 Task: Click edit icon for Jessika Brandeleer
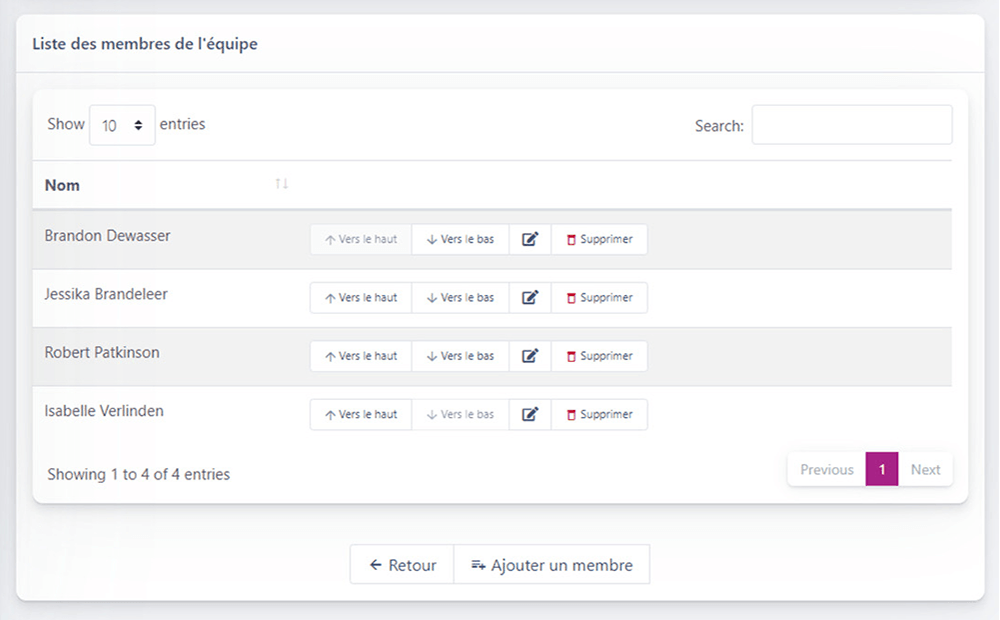point(530,297)
